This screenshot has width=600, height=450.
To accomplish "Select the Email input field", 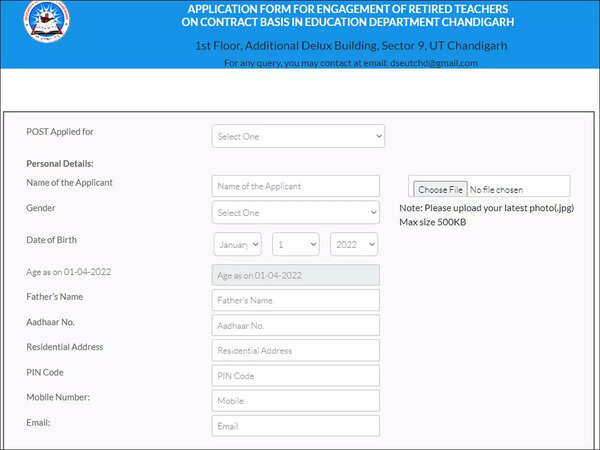I will coord(295,426).
